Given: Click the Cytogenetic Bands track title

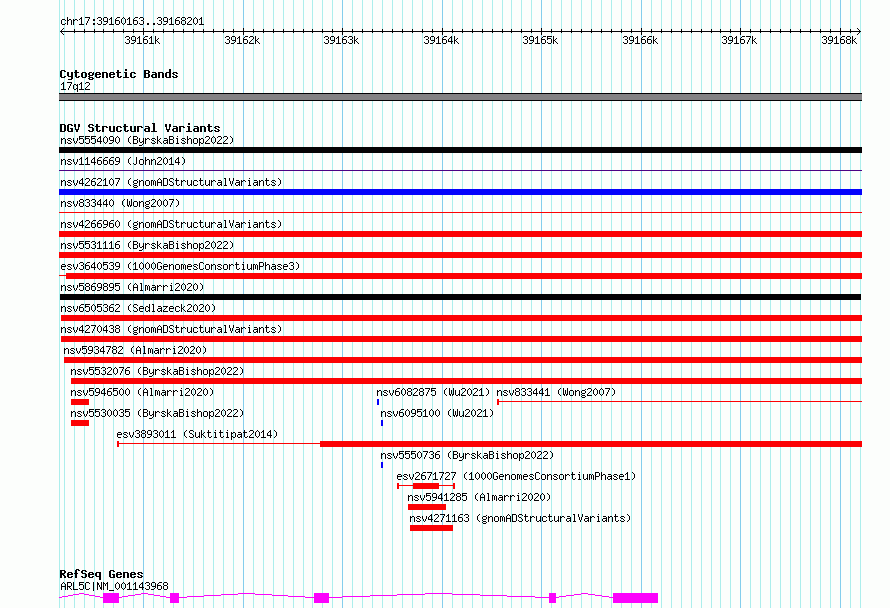Looking at the screenshot, I should tap(119, 74).
